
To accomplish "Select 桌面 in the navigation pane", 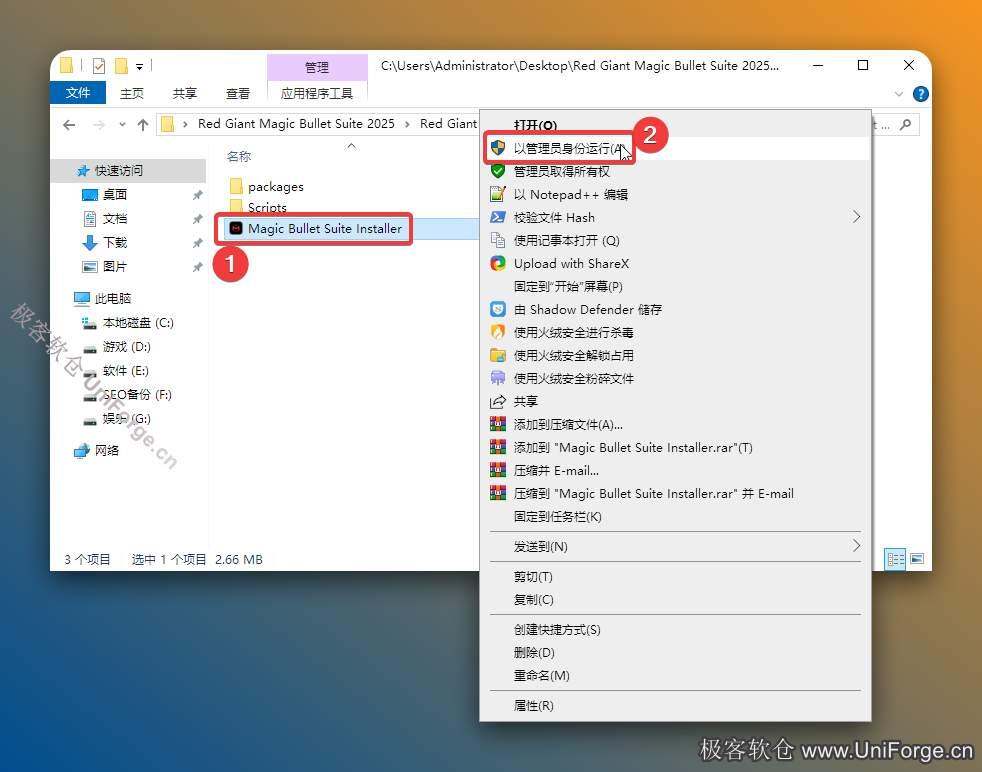I will tap(115, 195).
